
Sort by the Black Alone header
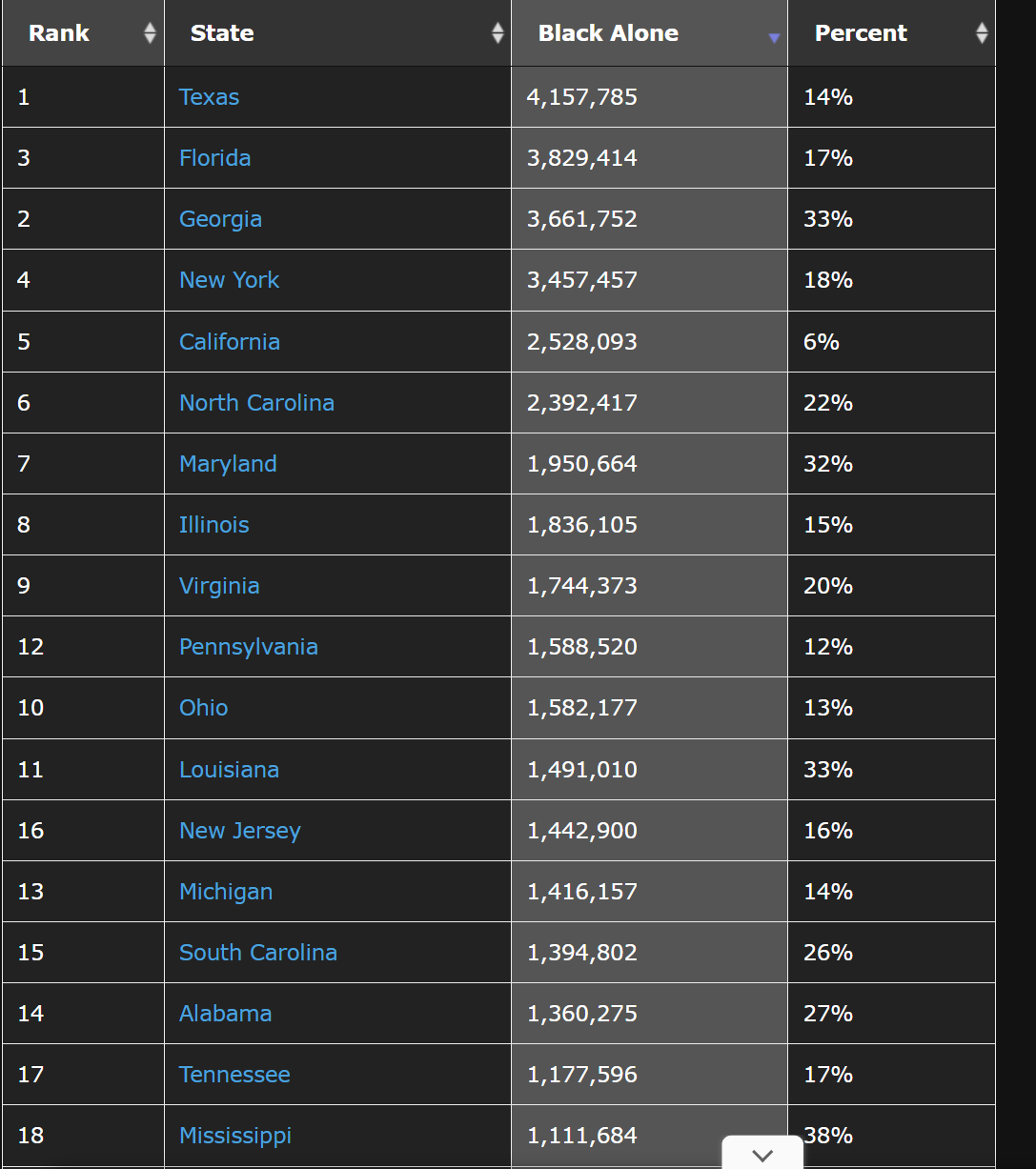pyautogui.click(x=608, y=33)
